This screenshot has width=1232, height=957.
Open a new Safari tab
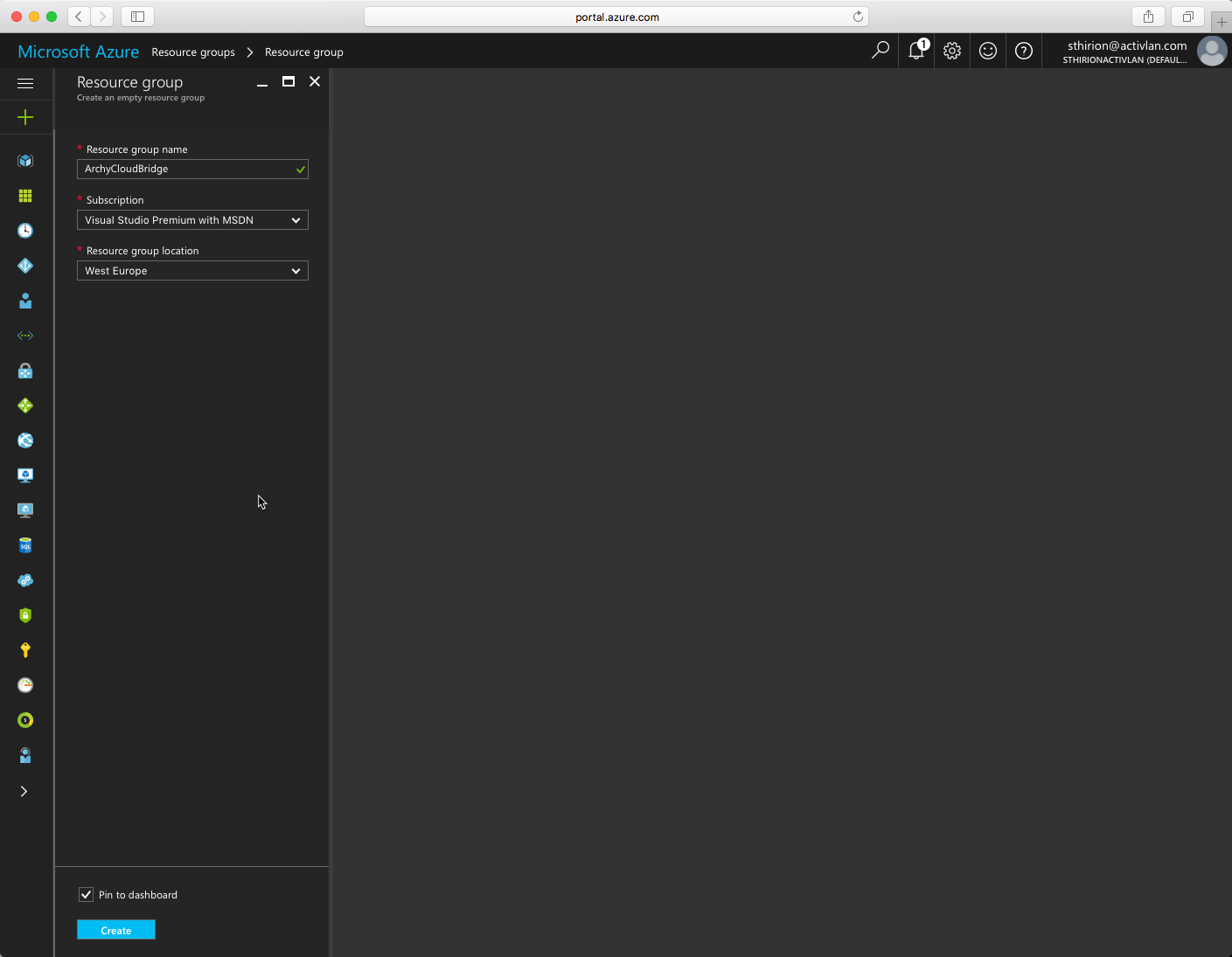(1222, 21)
